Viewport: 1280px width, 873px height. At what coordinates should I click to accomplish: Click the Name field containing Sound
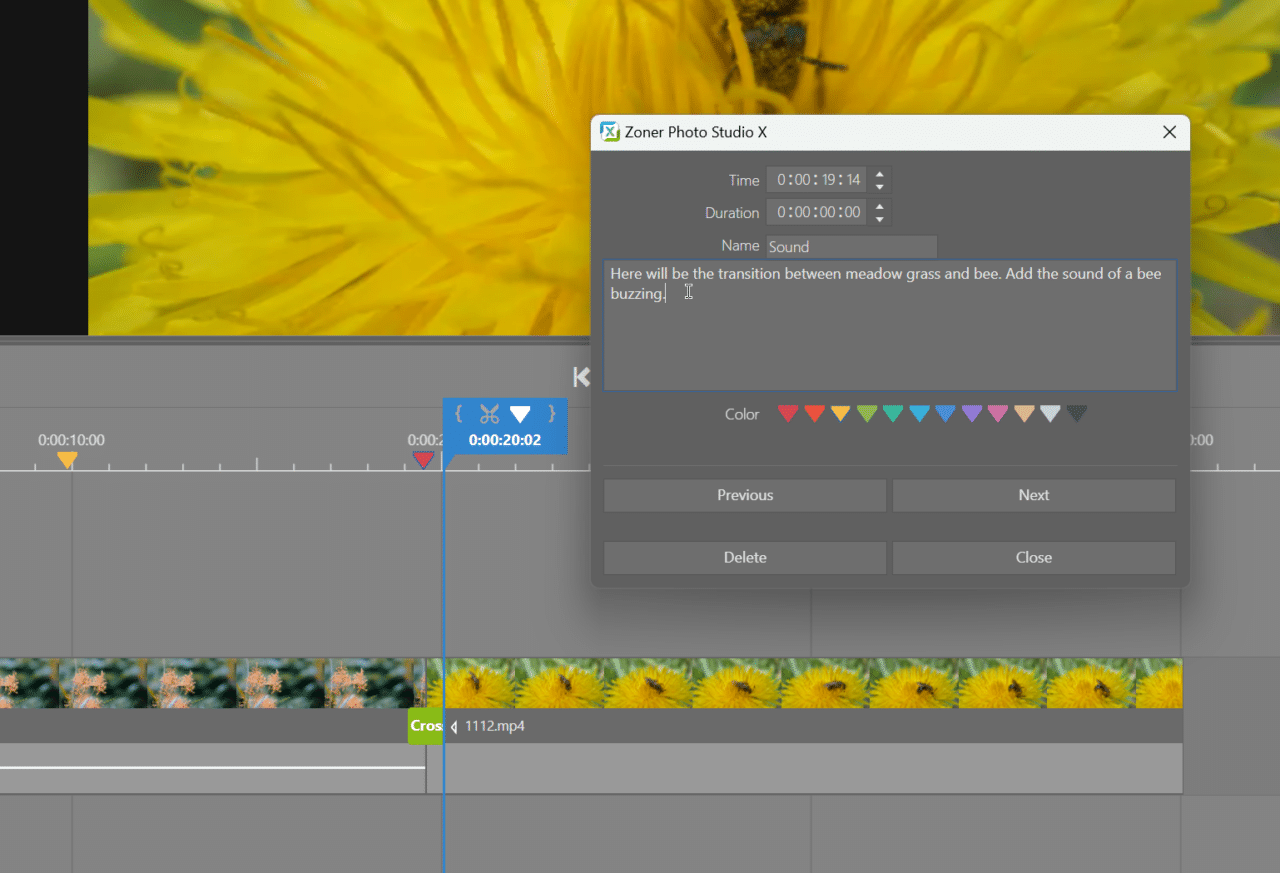pyautogui.click(x=851, y=246)
